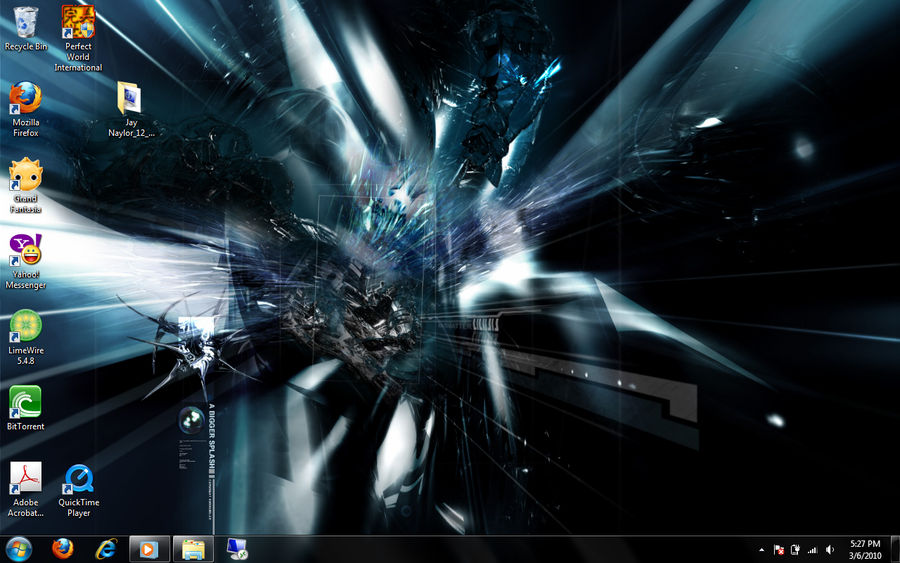
Task: Open the Action Center flag icon
Action: [x=779, y=550]
